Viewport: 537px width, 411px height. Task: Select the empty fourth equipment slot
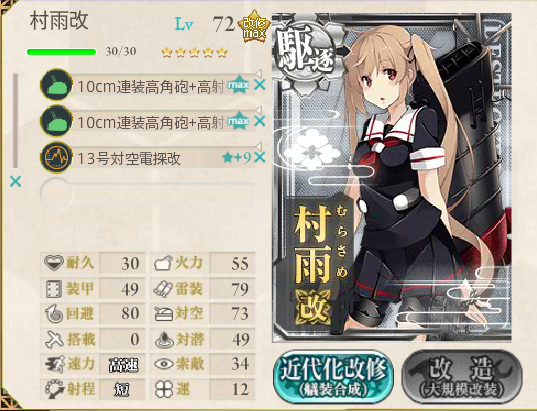[147, 194]
